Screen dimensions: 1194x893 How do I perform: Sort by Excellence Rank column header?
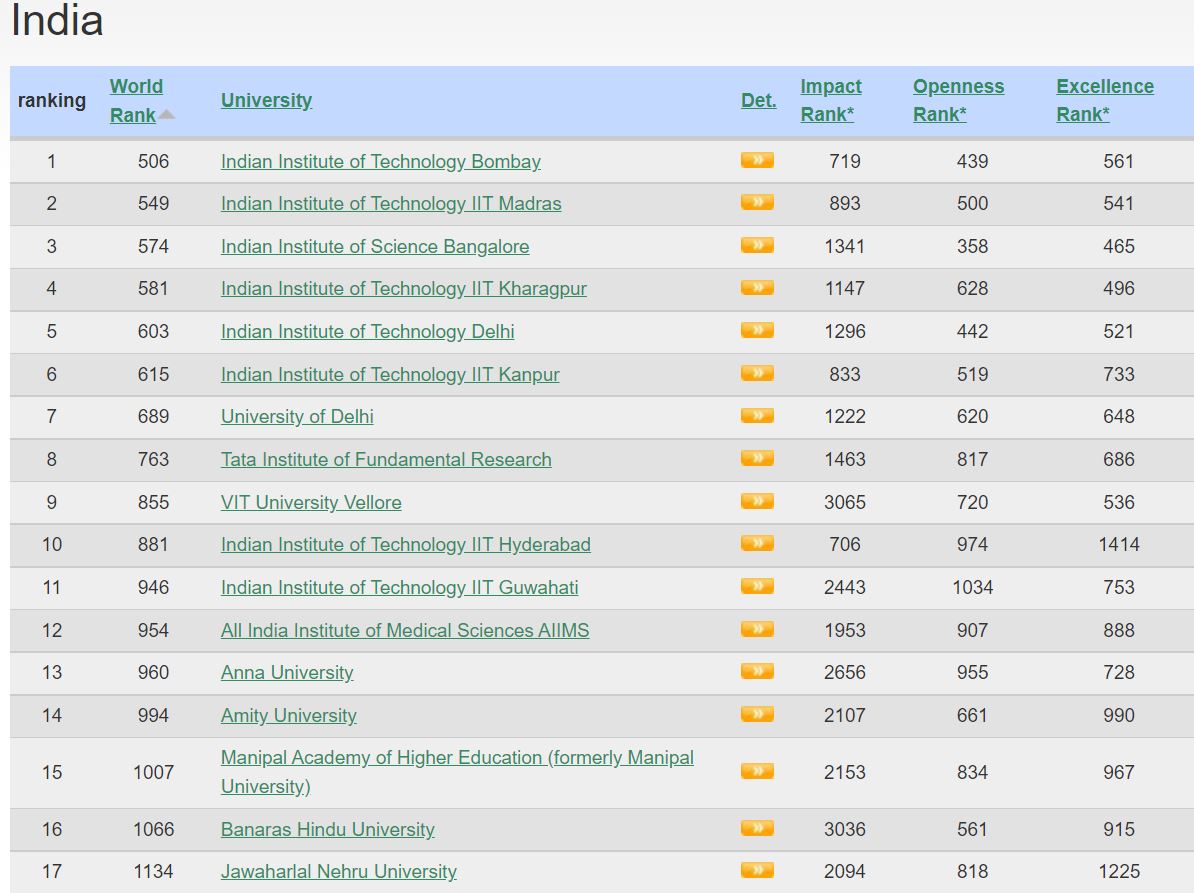1105,100
